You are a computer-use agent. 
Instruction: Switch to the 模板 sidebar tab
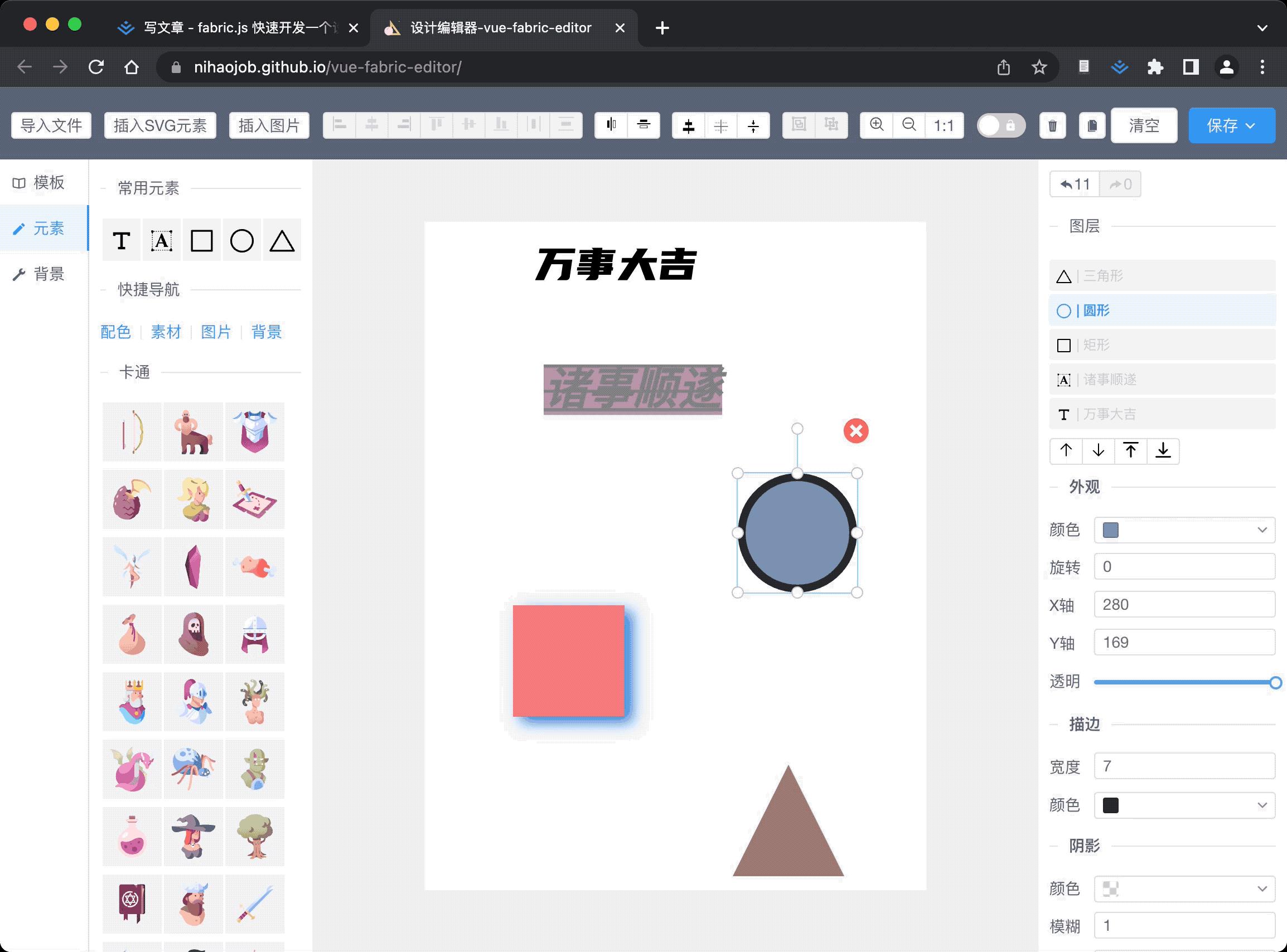pyautogui.click(x=43, y=183)
